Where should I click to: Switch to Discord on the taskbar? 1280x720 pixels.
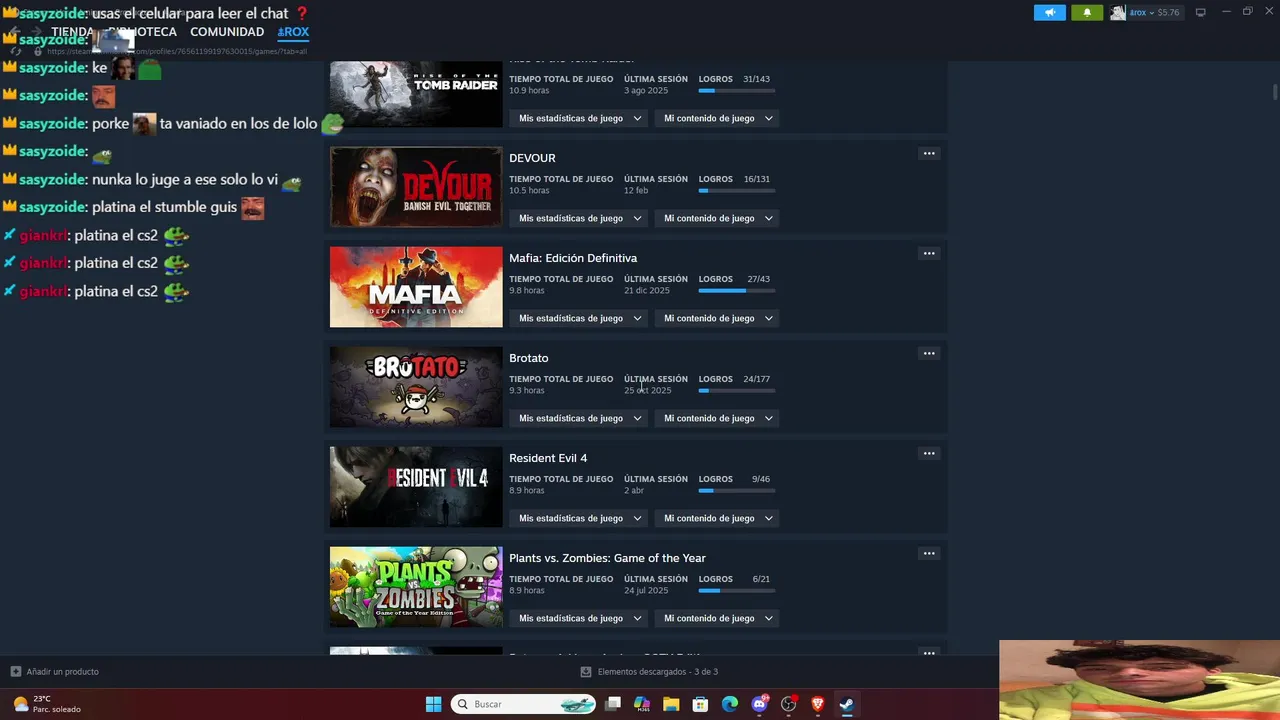click(759, 704)
